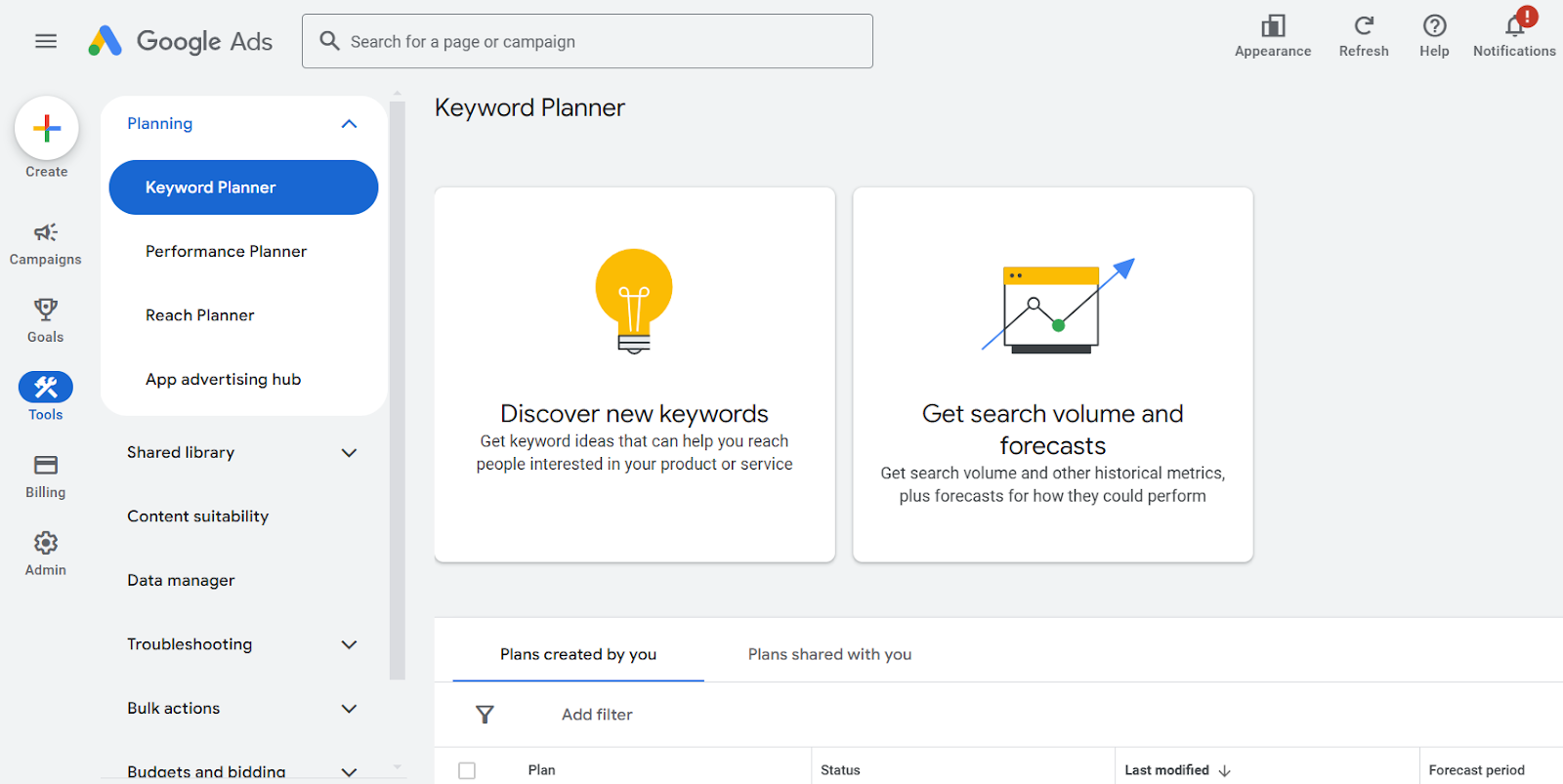Click the Status column header
1563x784 pixels.
coord(840,770)
